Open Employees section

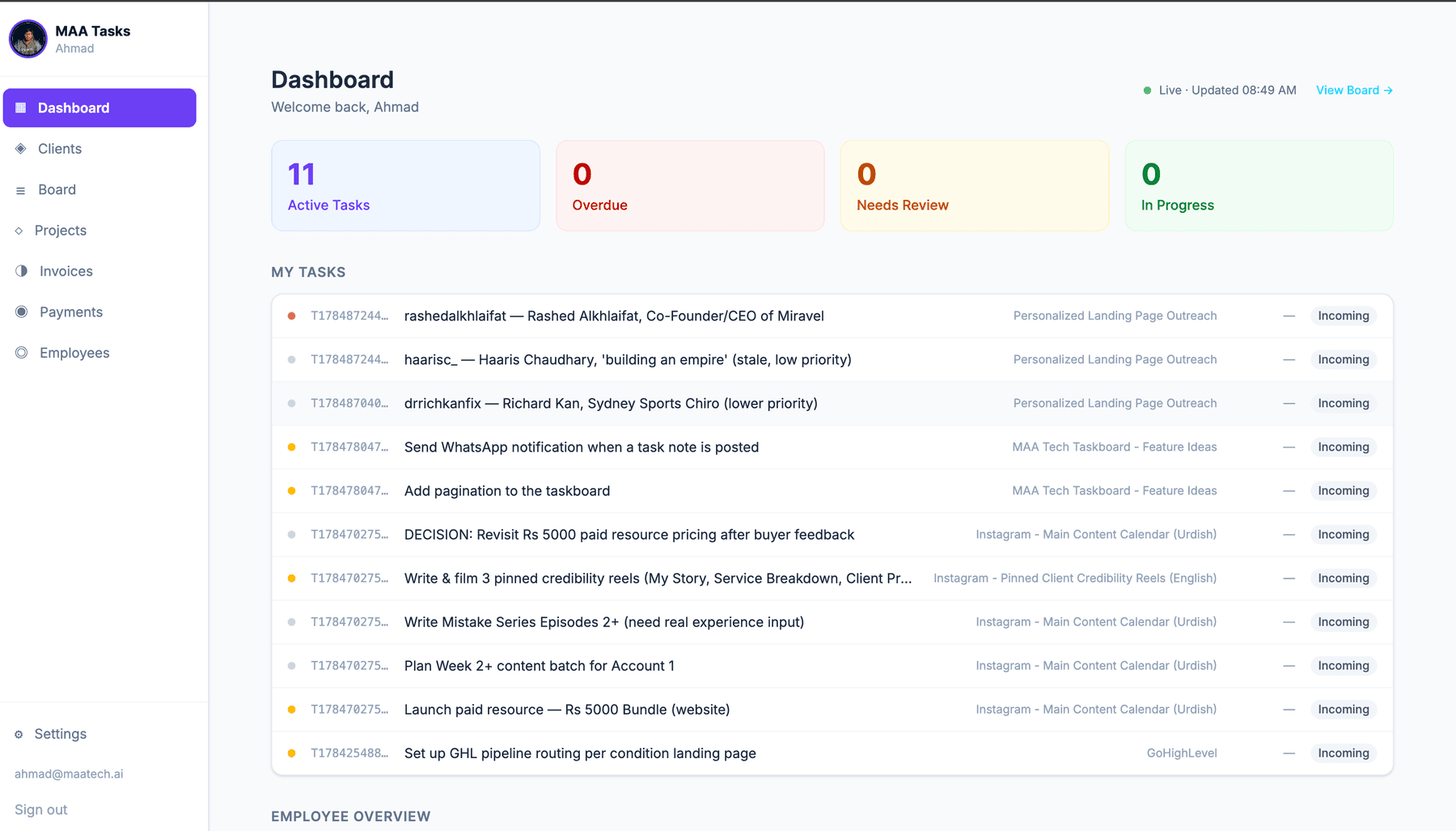pyautogui.click(x=99, y=353)
